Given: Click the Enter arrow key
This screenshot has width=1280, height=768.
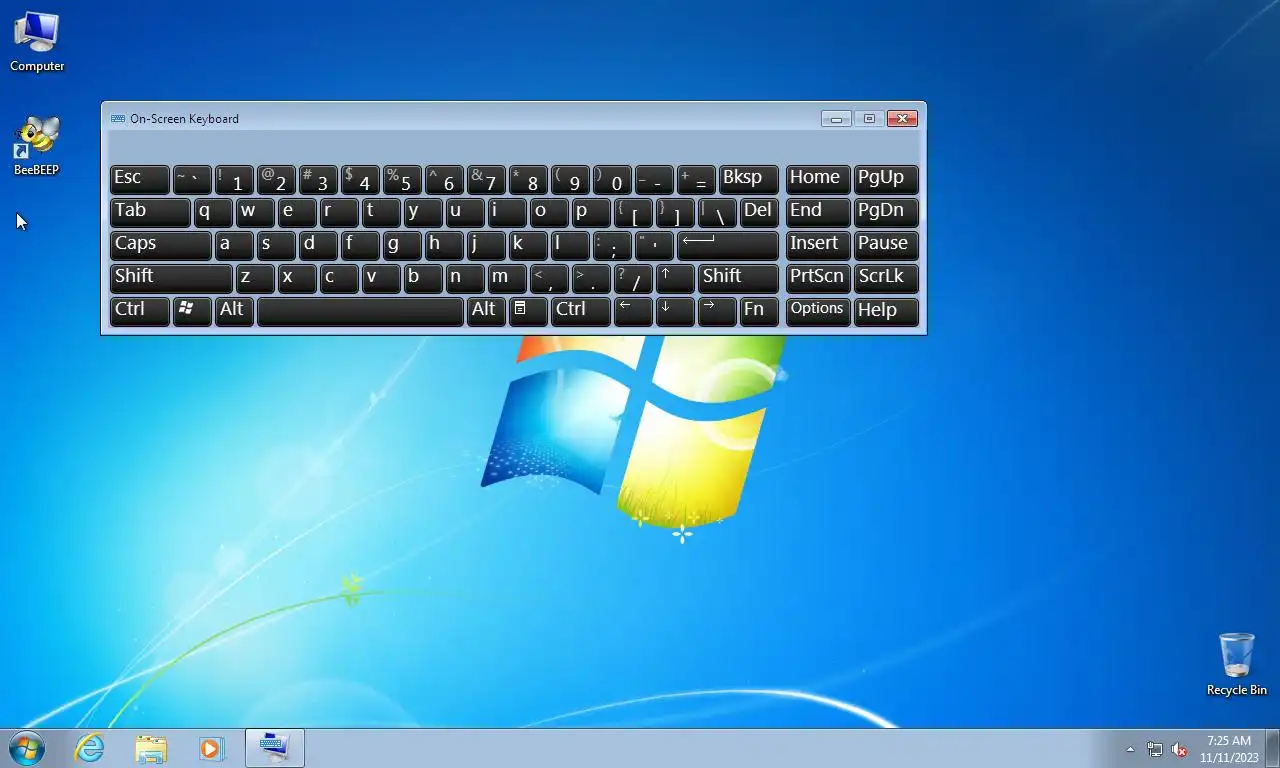Looking at the screenshot, I should (727, 245).
